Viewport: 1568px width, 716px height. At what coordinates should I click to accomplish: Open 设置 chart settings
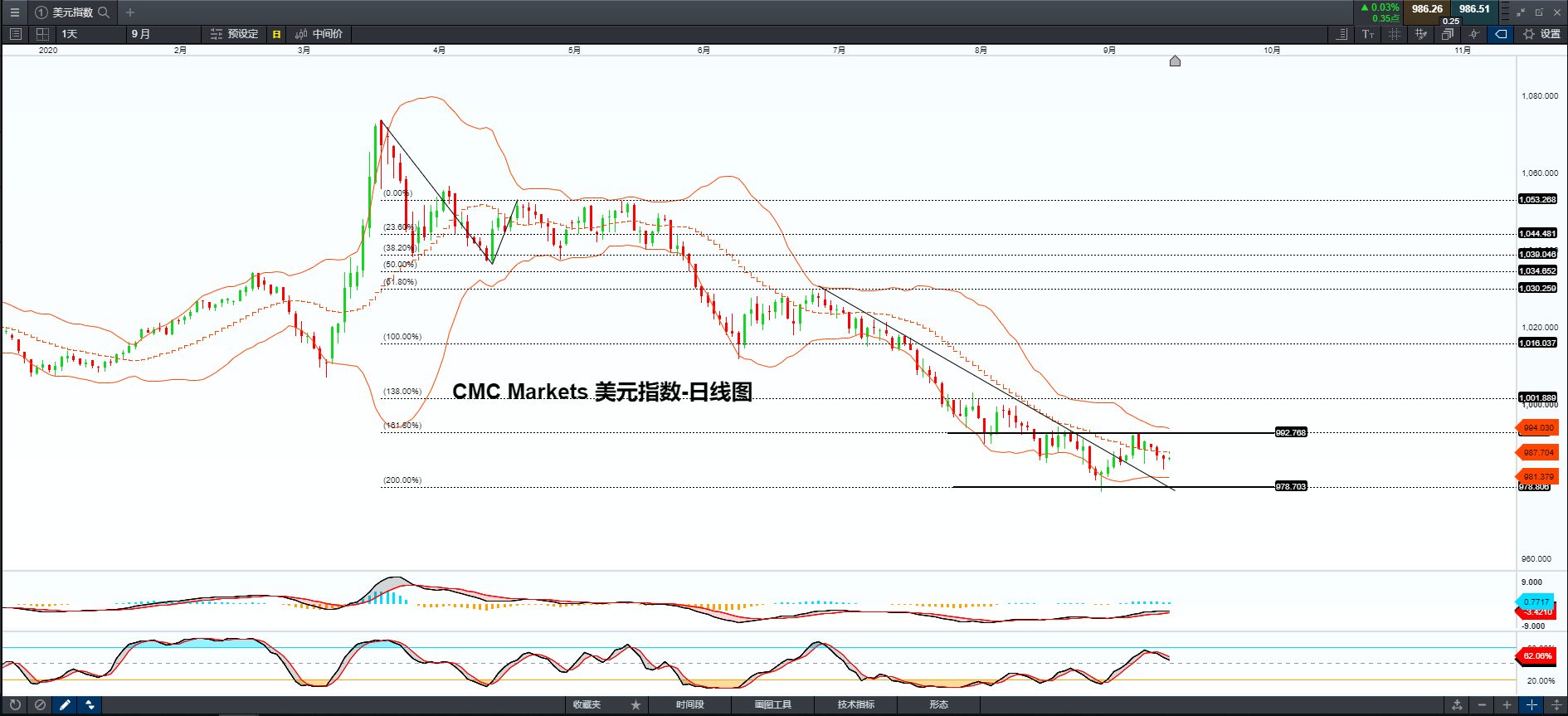pos(1542,34)
